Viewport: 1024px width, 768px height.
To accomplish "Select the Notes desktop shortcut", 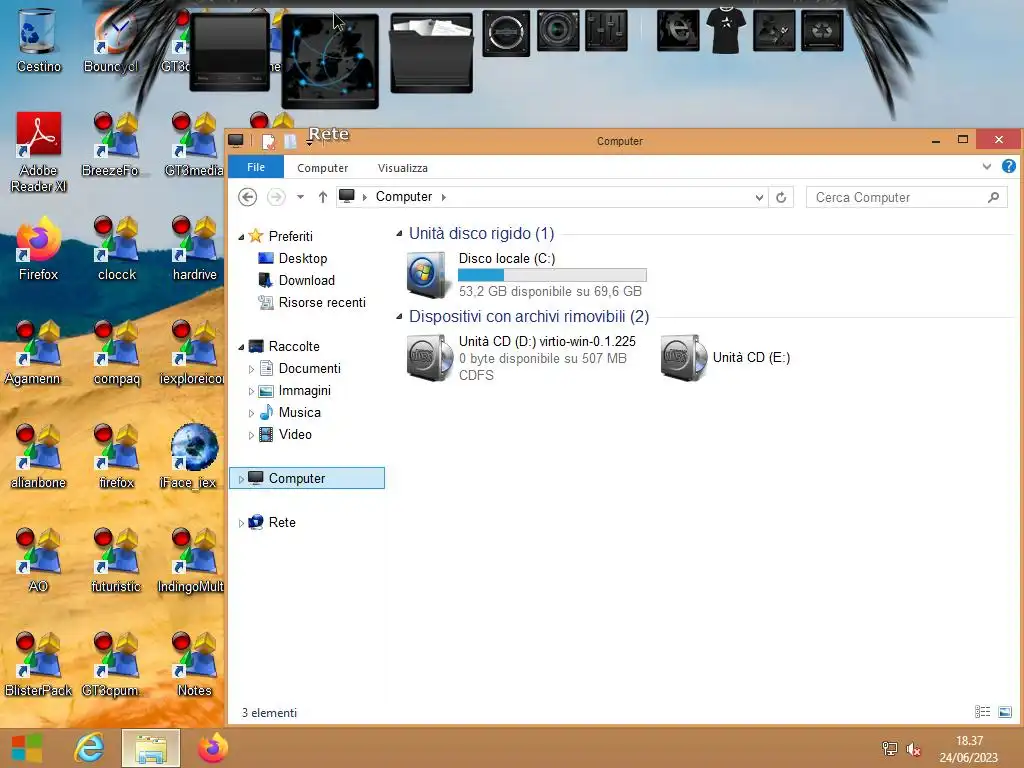I will [x=195, y=665].
